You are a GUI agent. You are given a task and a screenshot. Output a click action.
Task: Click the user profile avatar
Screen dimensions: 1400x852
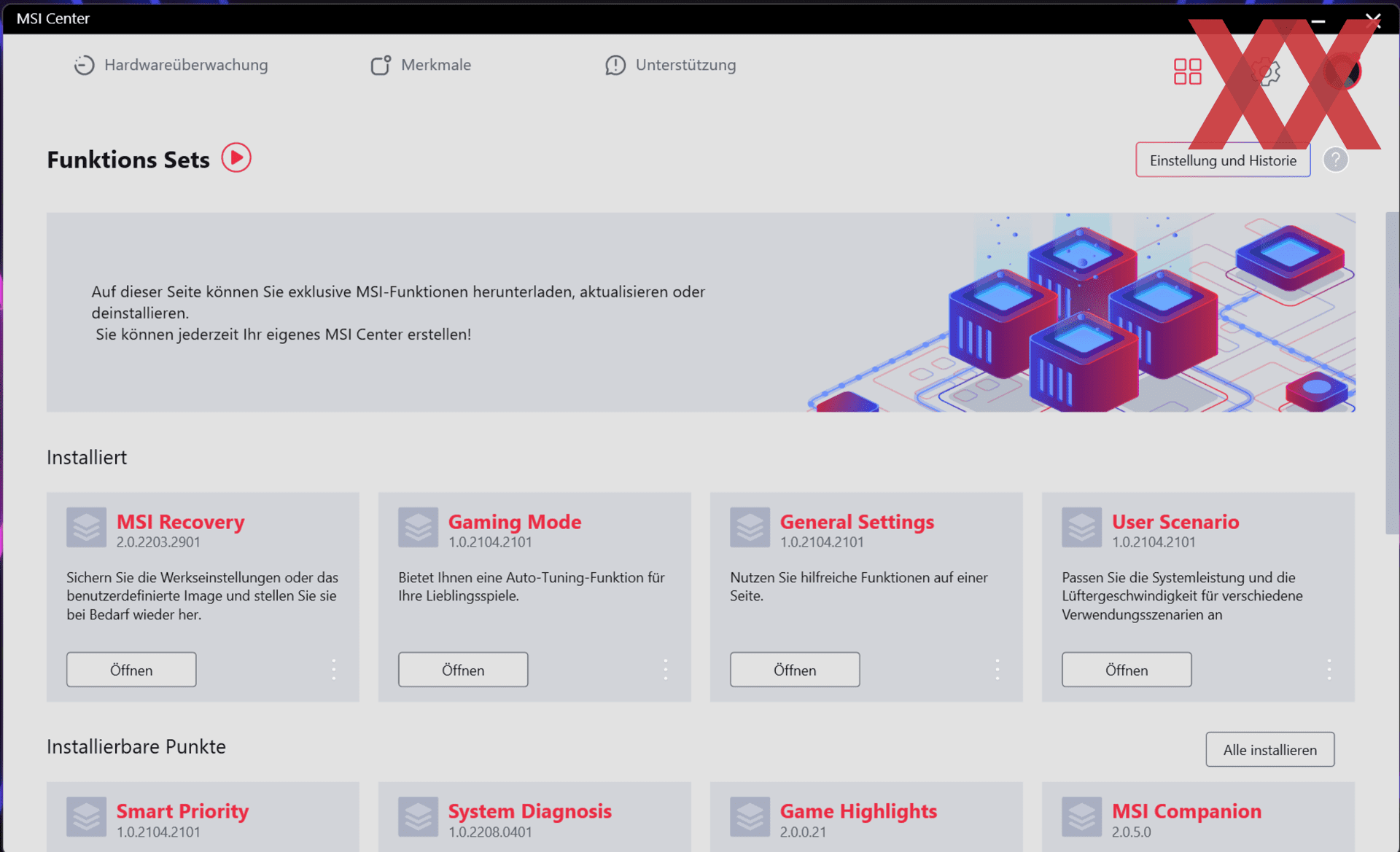(x=1342, y=71)
